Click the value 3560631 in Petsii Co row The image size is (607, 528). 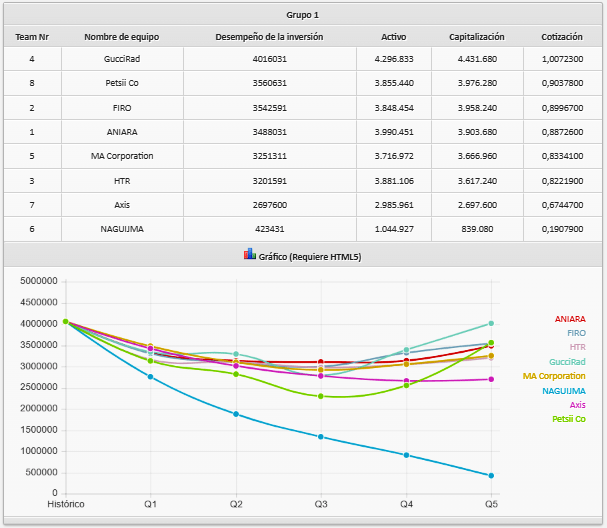(x=270, y=83)
